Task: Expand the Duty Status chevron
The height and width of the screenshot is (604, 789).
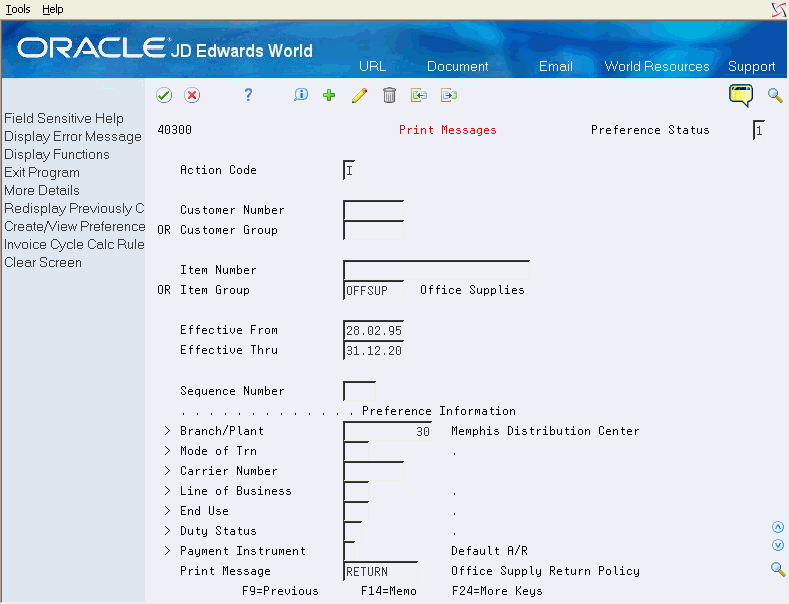Action: [x=167, y=531]
